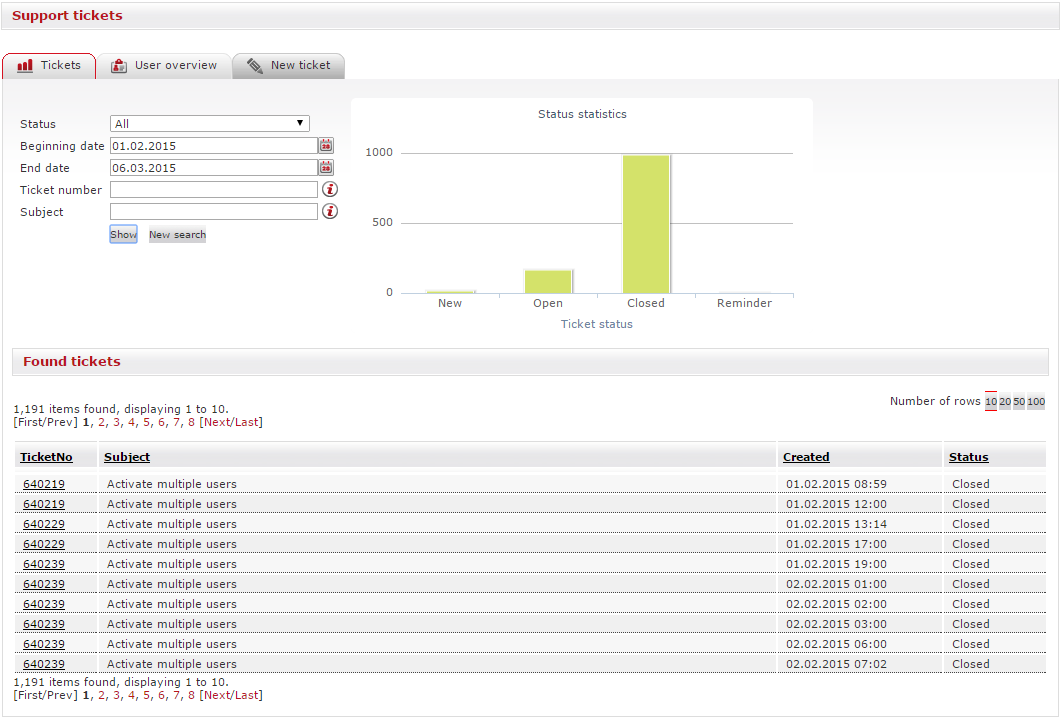The image size is (1061, 719).
Task: Sort table by Created column header
Action: [x=806, y=457]
